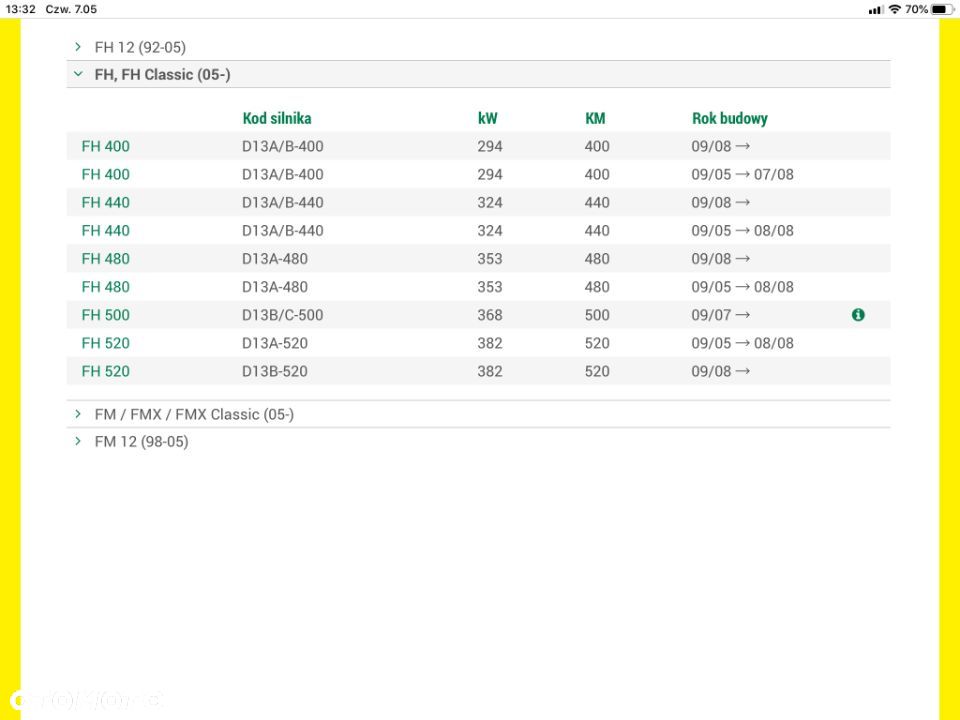Click the kW column header
The height and width of the screenshot is (720, 960).
click(487, 118)
